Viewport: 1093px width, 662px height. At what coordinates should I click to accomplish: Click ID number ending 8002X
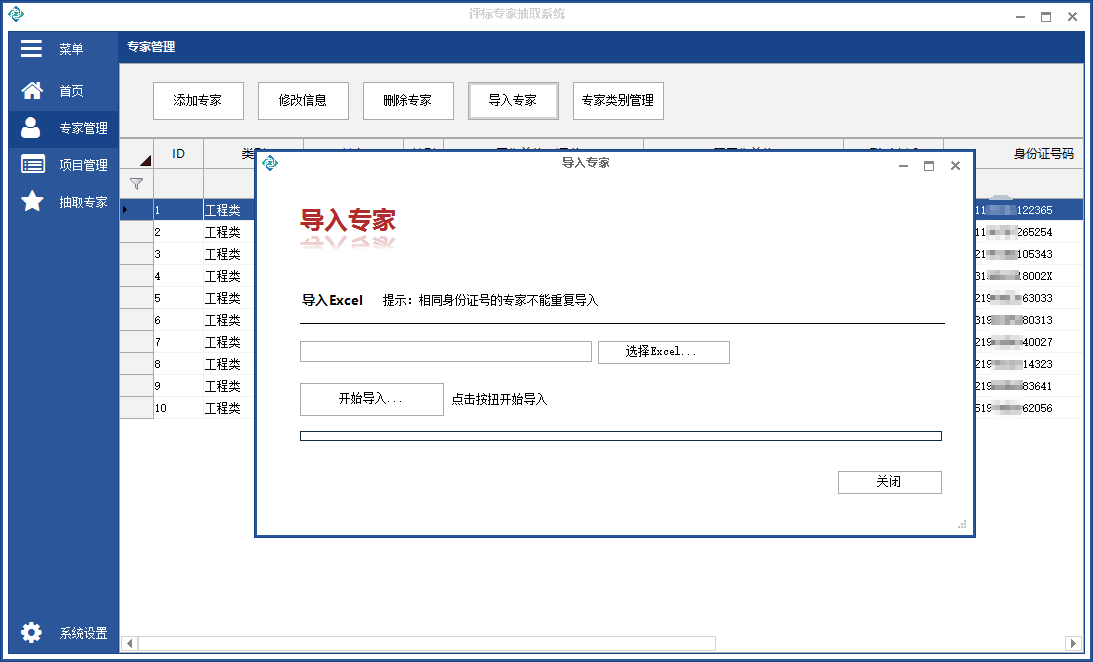[x=1014, y=276]
